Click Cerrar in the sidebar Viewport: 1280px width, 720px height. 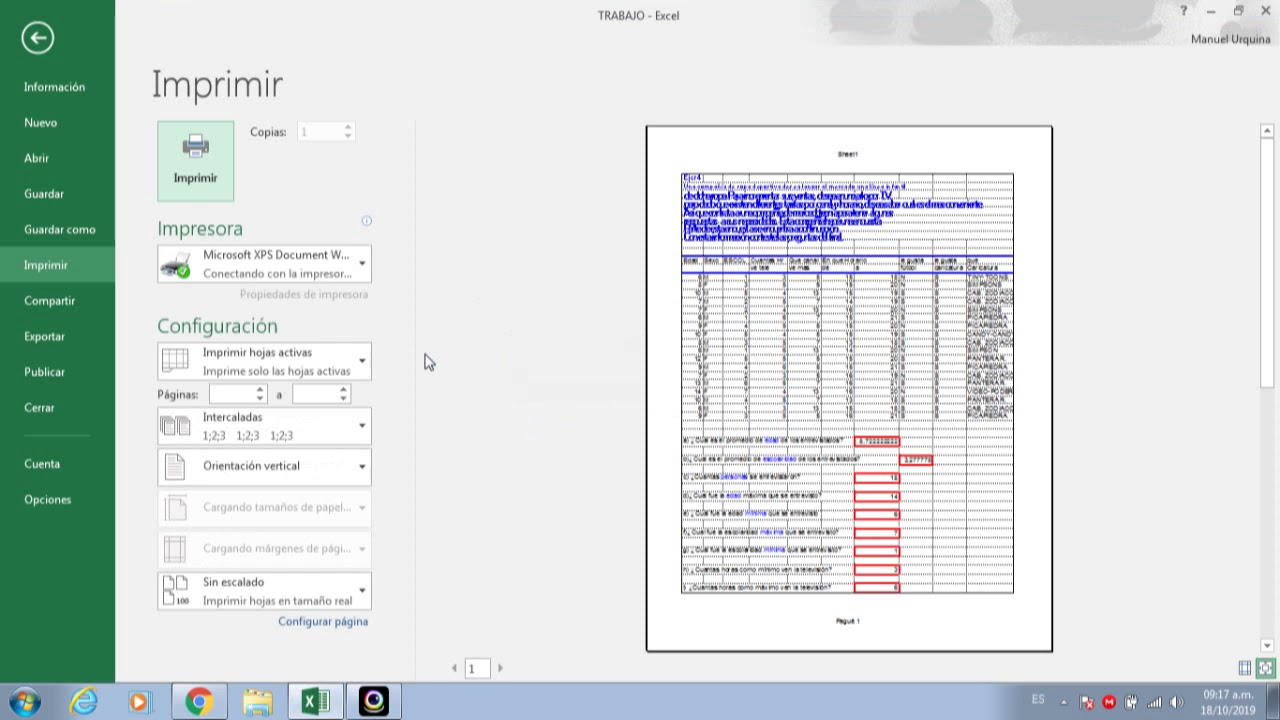pos(40,407)
